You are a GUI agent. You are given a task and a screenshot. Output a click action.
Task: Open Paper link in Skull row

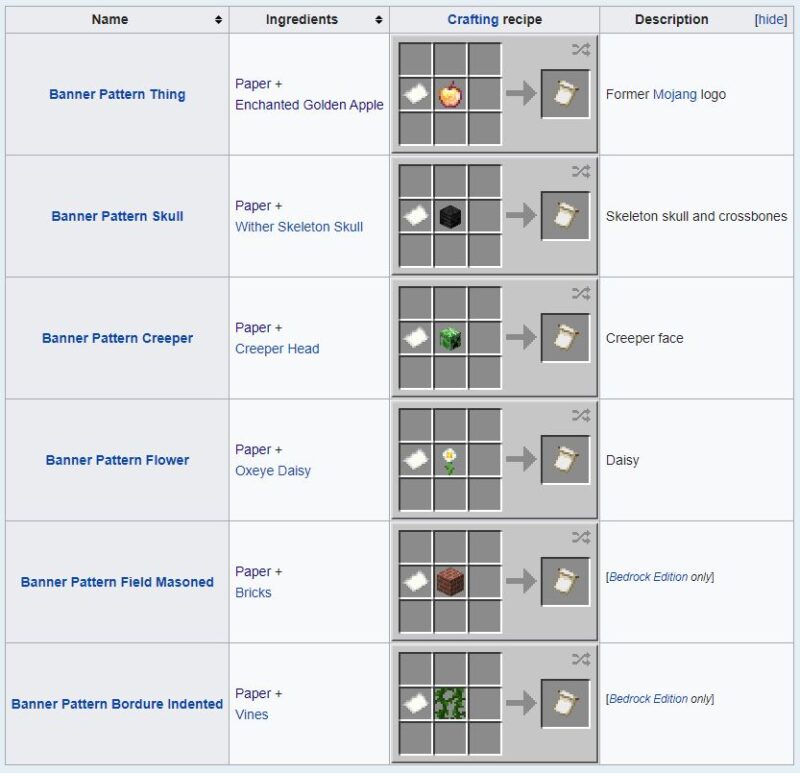point(253,206)
